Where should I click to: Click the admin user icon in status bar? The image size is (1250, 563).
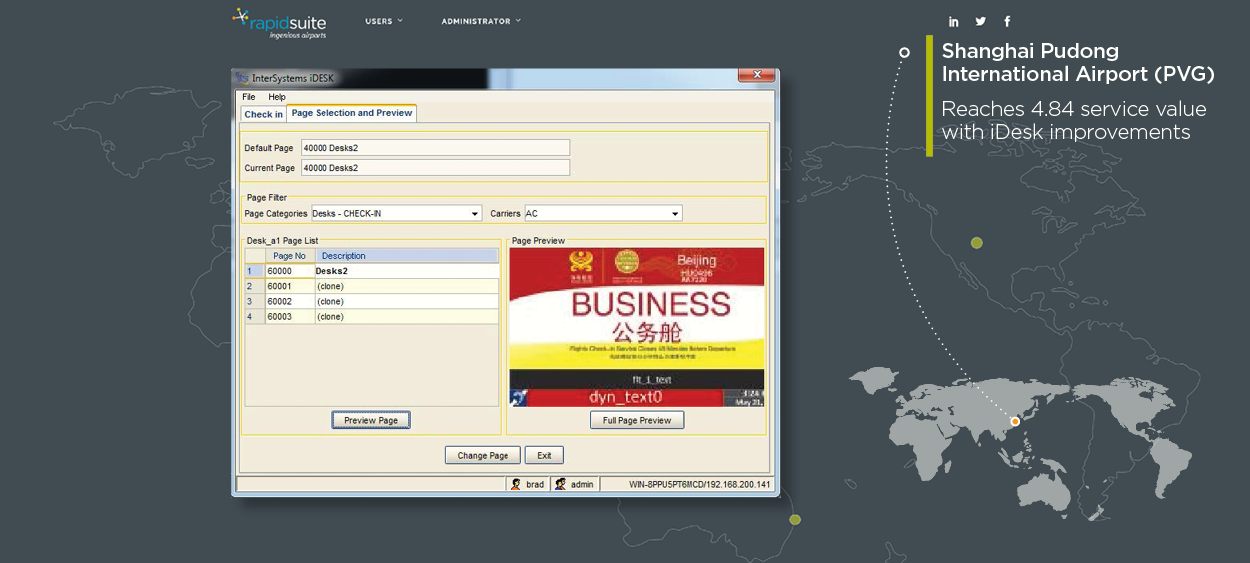point(561,484)
